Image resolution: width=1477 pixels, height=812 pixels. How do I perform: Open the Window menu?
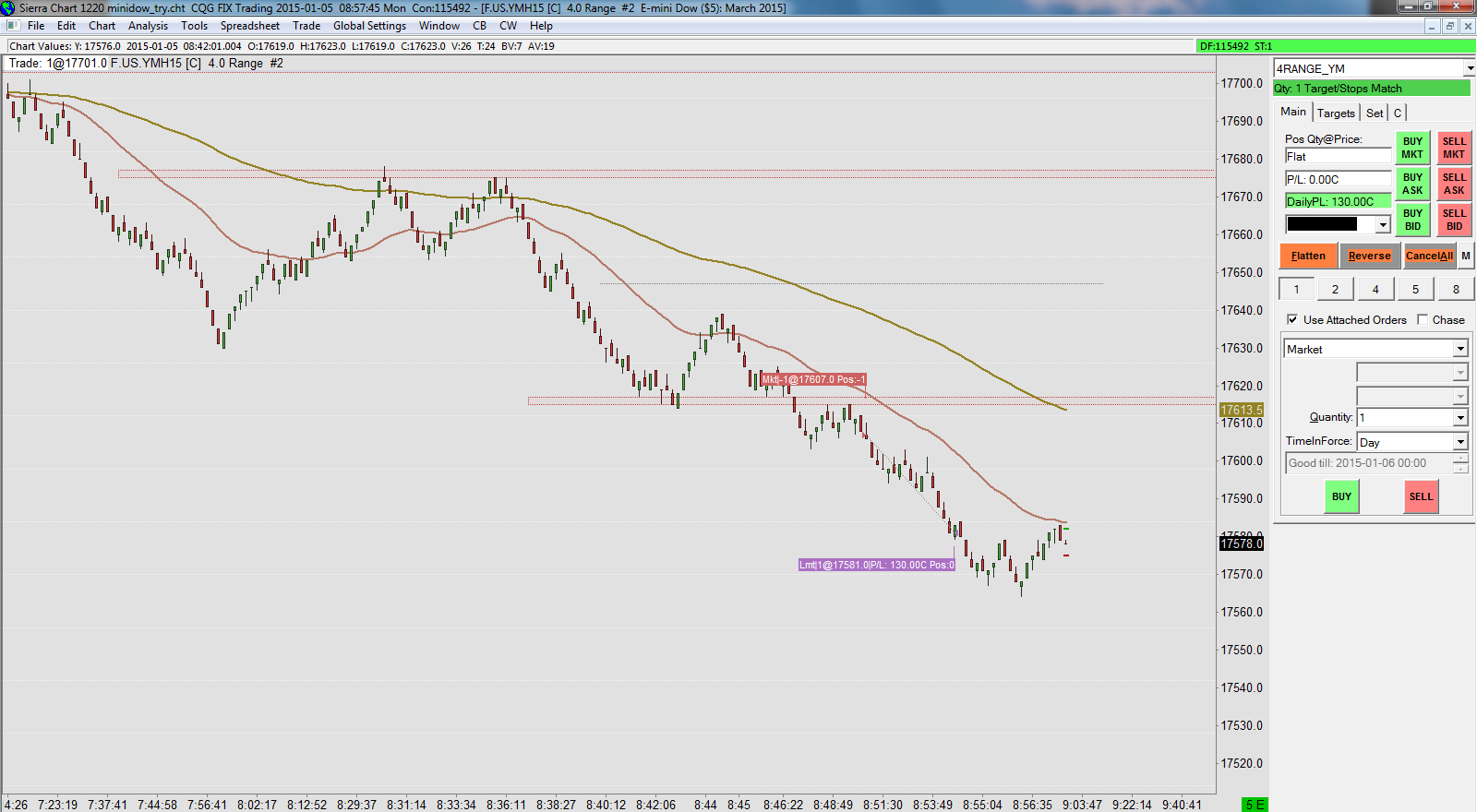439,26
